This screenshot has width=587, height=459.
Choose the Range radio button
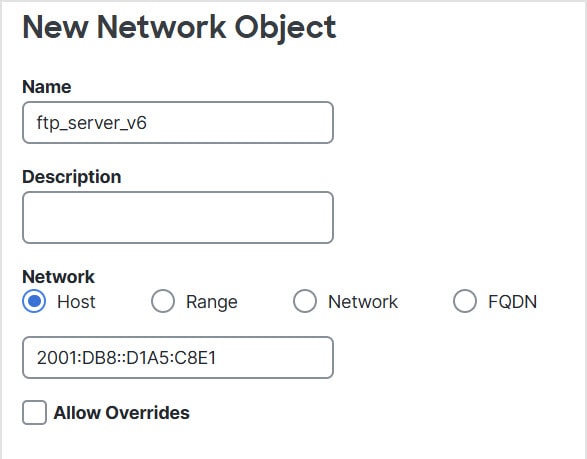pyautogui.click(x=163, y=301)
